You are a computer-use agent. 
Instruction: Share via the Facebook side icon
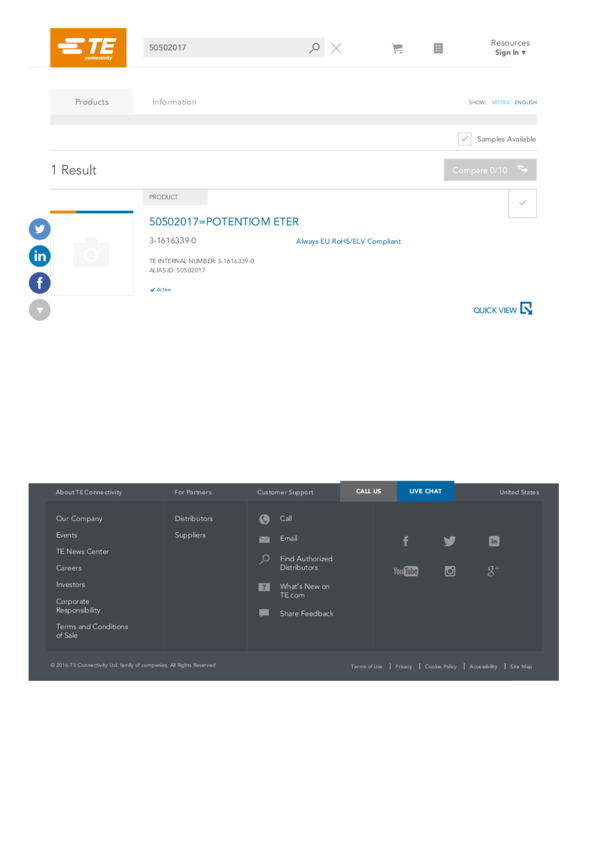point(40,283)
